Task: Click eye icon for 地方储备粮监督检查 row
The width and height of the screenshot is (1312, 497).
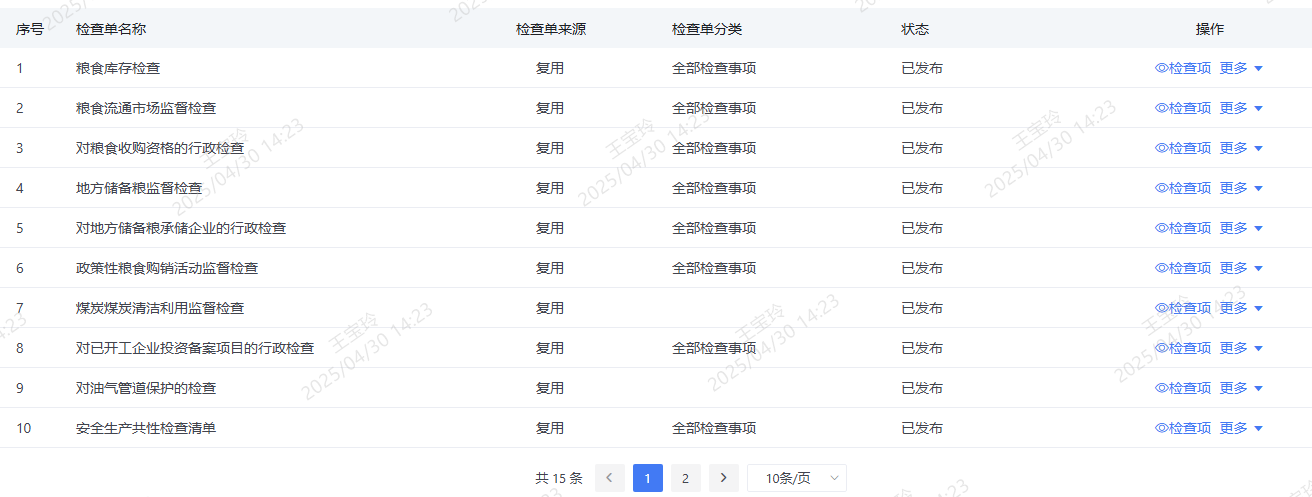Action: coord(1161,188)
